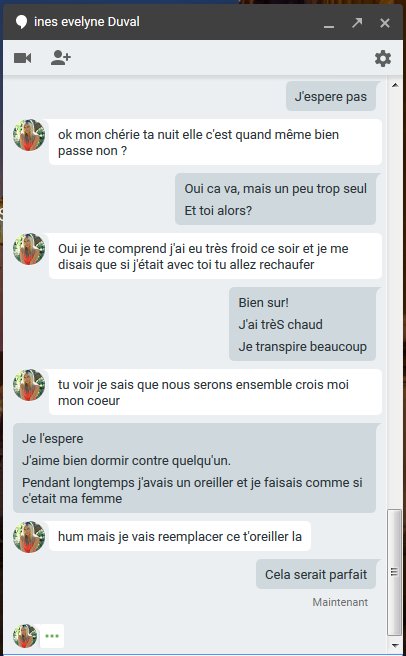
Task: Pop out the chat with the arrow icon
Action: (357, 22)
